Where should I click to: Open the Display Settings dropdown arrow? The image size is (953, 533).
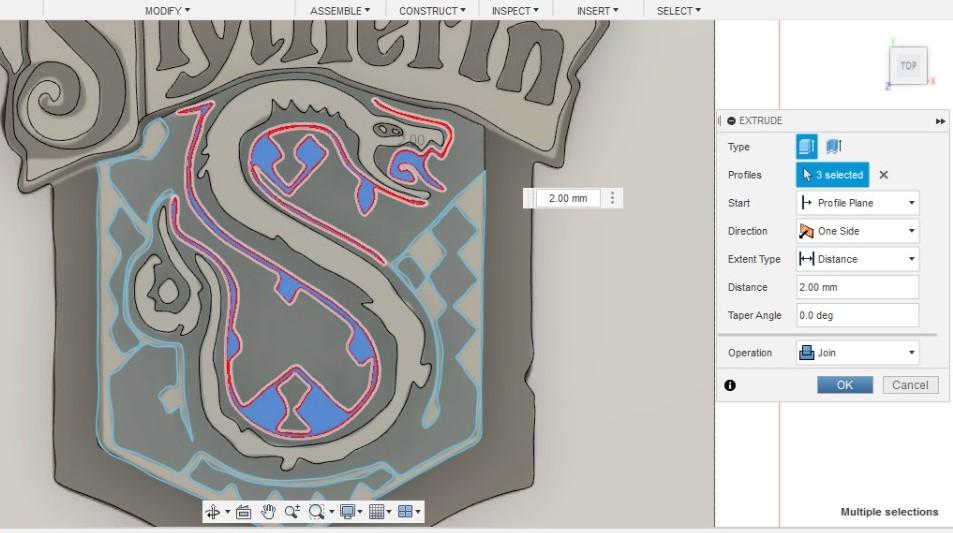360,512
